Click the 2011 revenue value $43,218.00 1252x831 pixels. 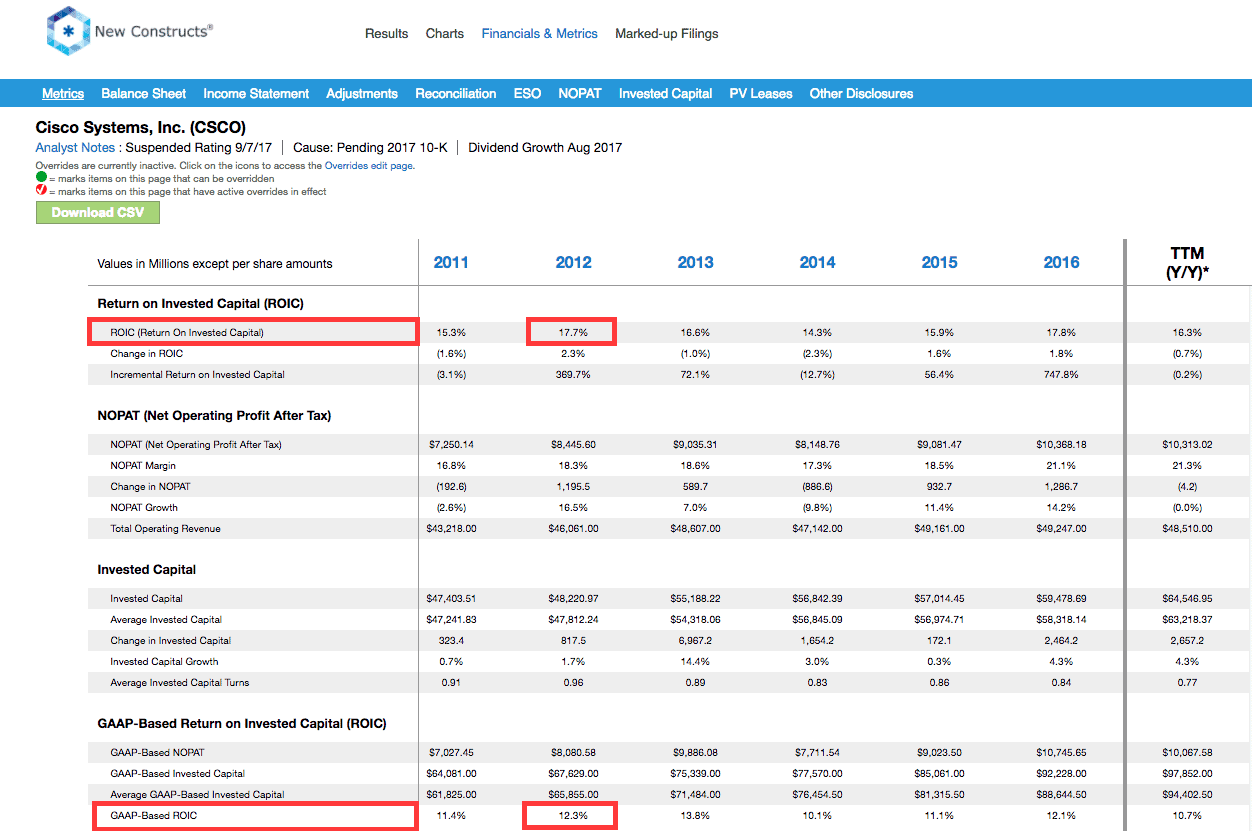[x=451, y=529]
